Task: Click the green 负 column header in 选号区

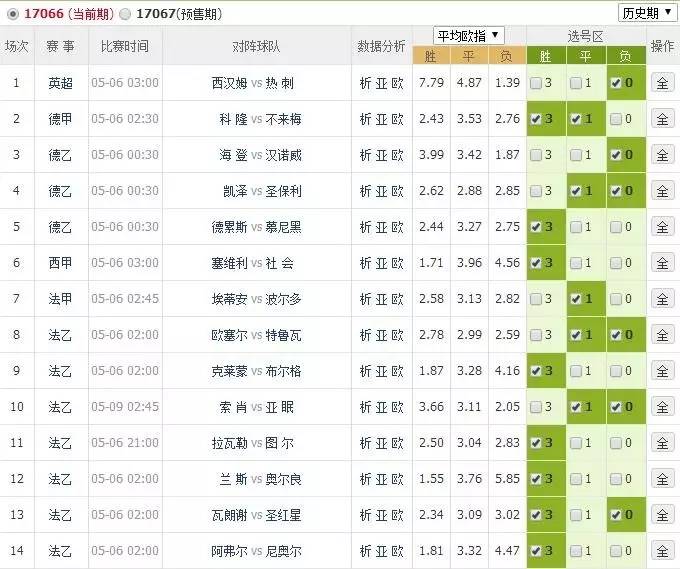Action: 626,56
